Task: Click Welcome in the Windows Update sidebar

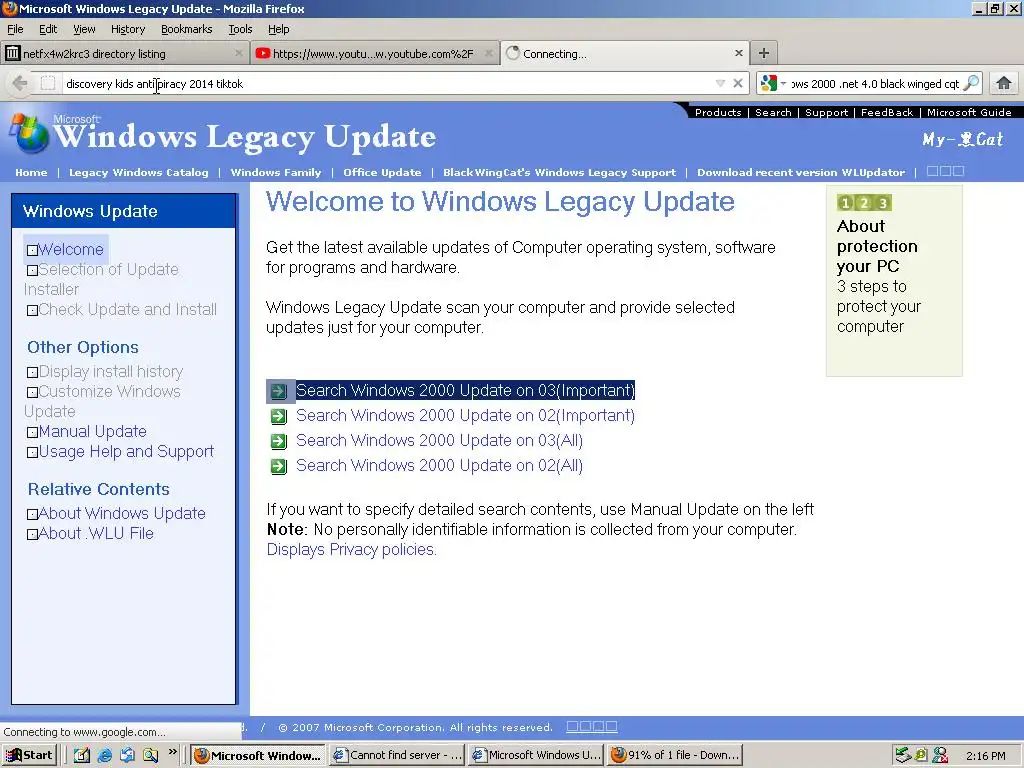Action: click(71, 249)
